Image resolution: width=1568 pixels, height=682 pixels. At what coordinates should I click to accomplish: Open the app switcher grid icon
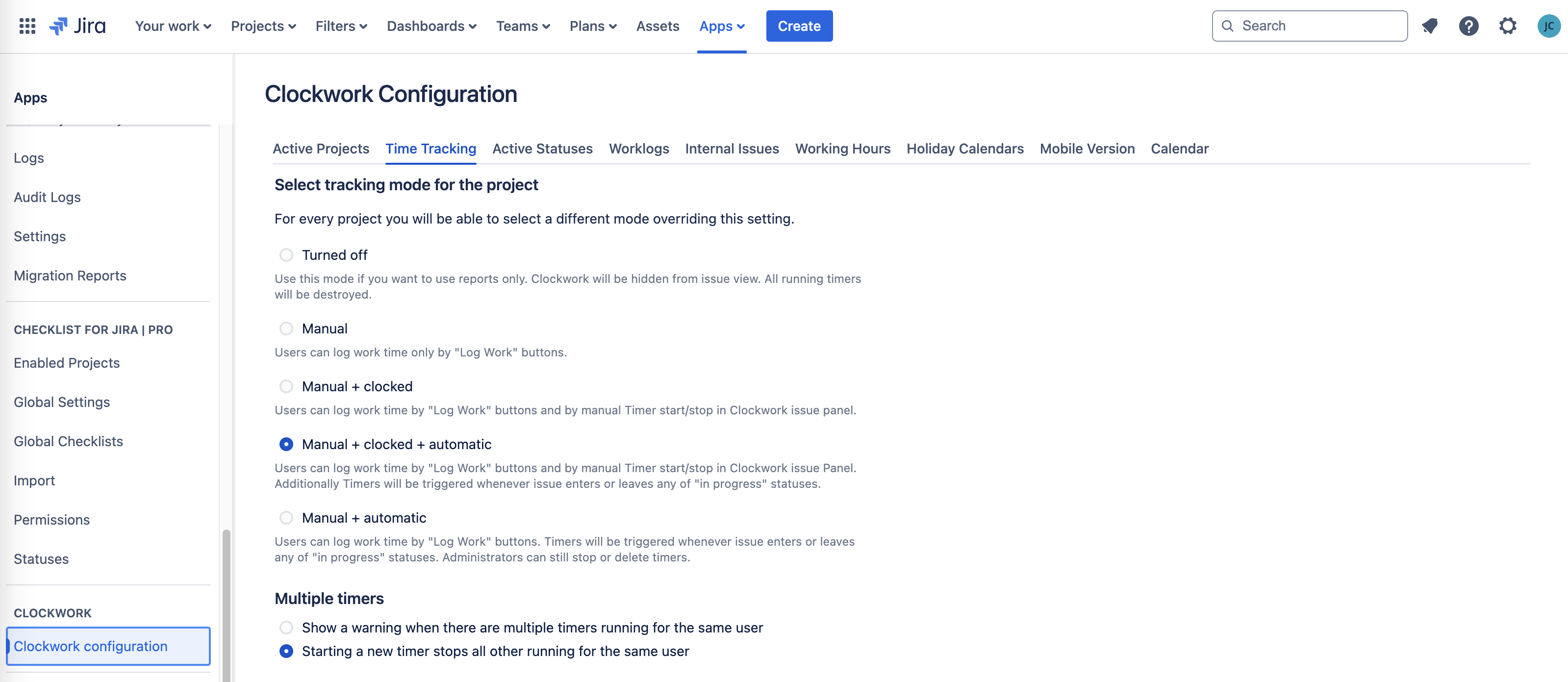pos(27,26)
